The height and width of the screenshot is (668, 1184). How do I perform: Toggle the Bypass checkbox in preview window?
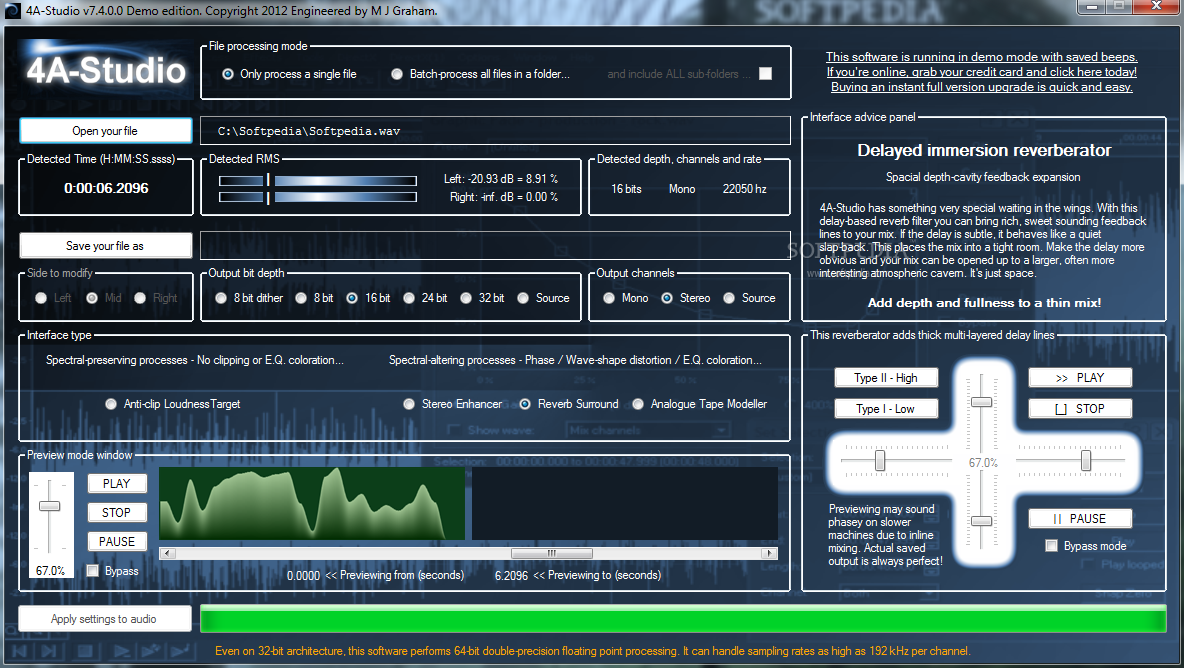tap(93, 571)
